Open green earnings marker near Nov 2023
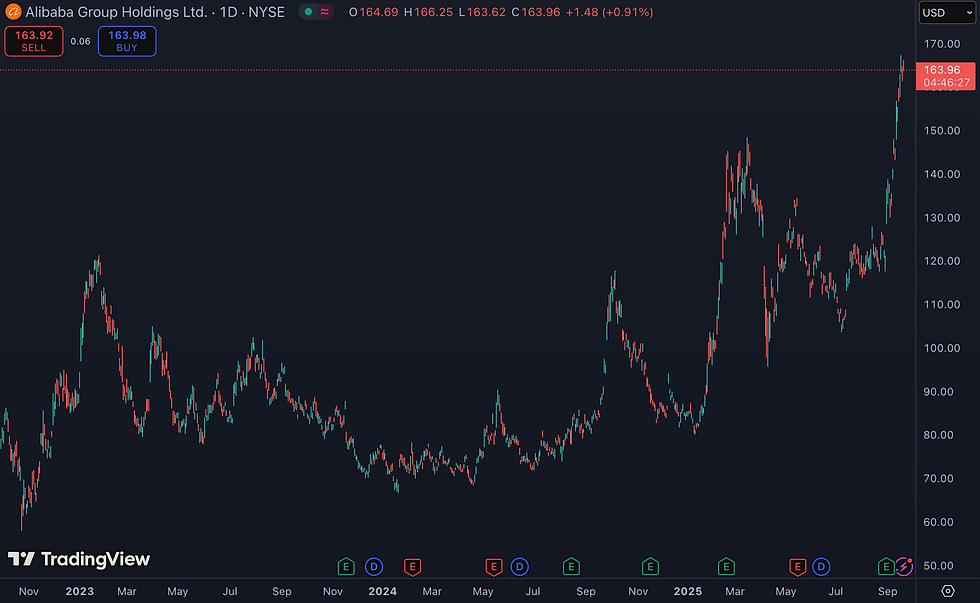Screen dimensions: 980x603 (346, 567)
